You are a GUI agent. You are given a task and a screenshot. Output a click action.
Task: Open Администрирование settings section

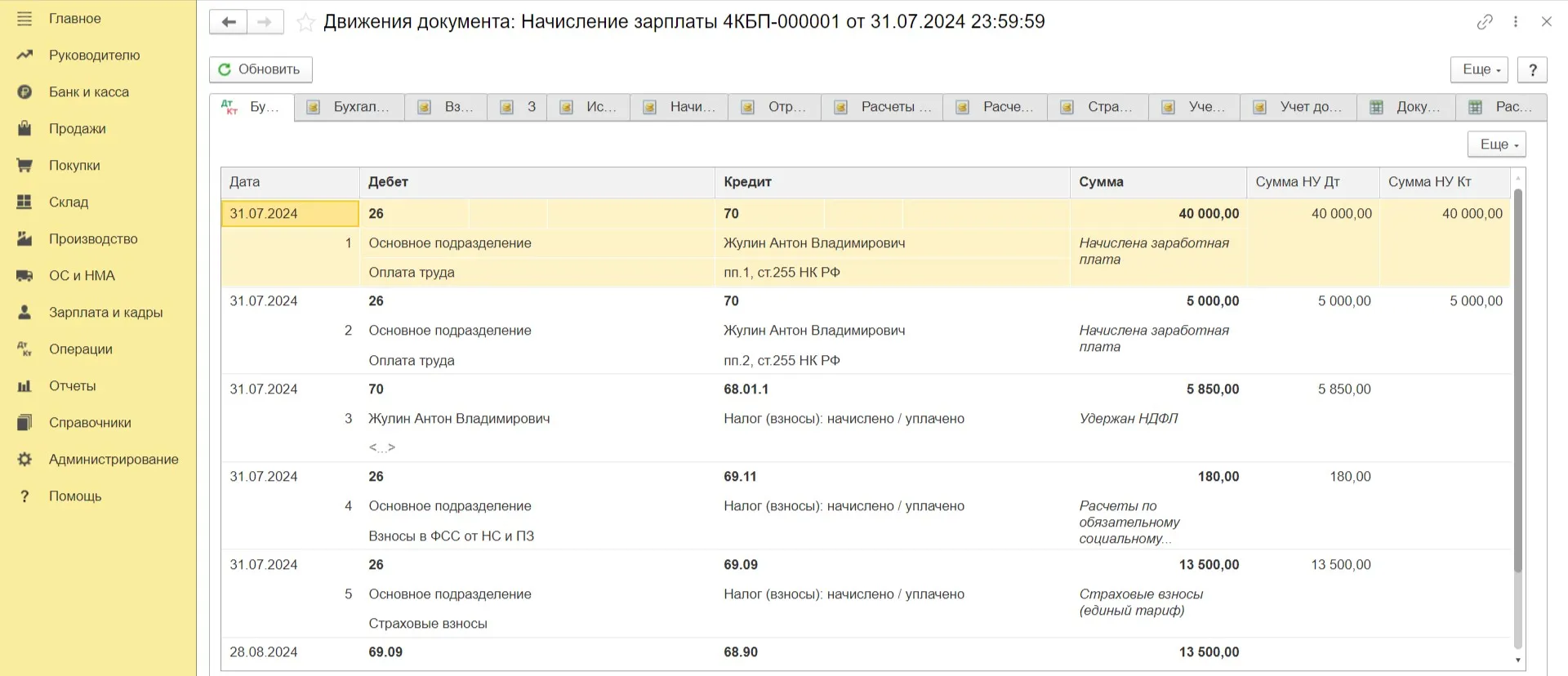tap(113, 460)
